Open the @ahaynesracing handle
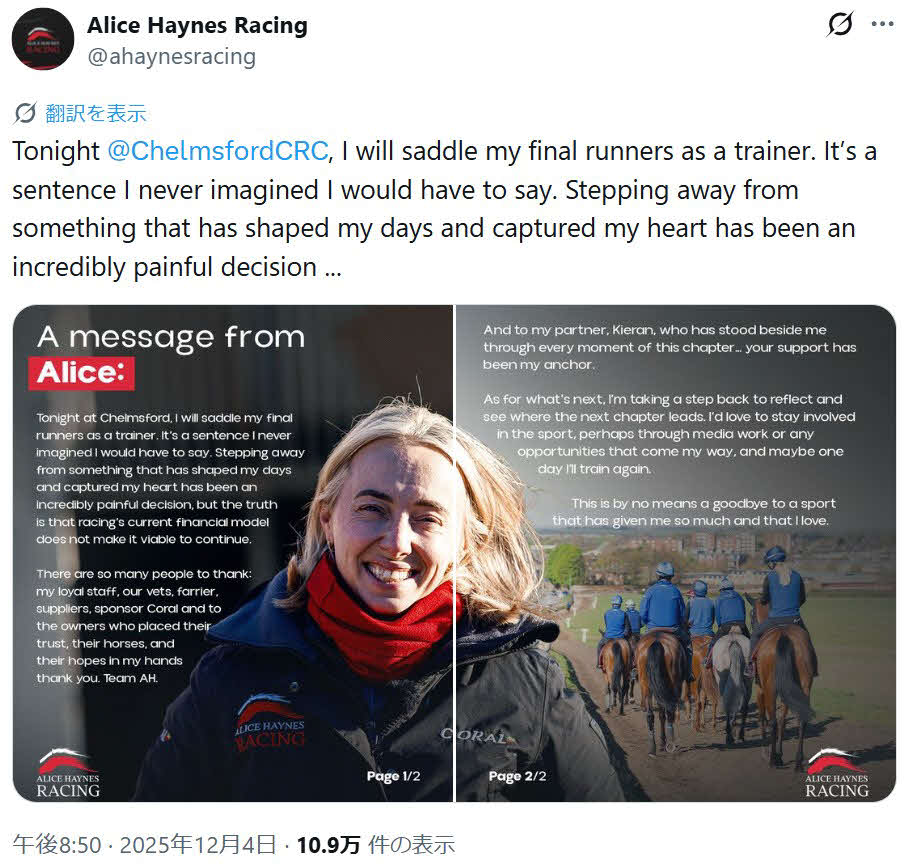Screen dimensions: 912x864 point(172,57)
